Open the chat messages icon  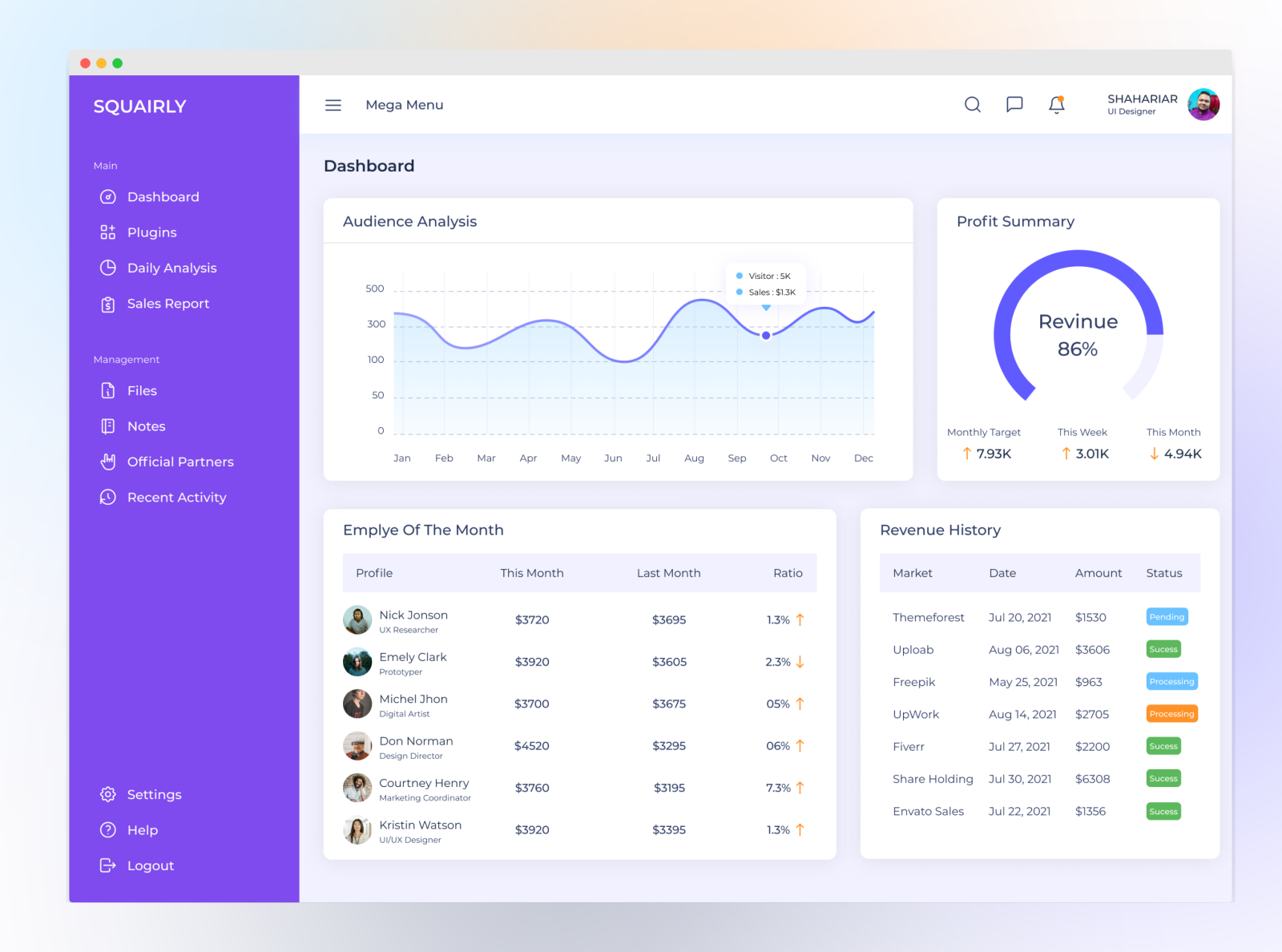pyautogui.click(x=1014, y=105)
